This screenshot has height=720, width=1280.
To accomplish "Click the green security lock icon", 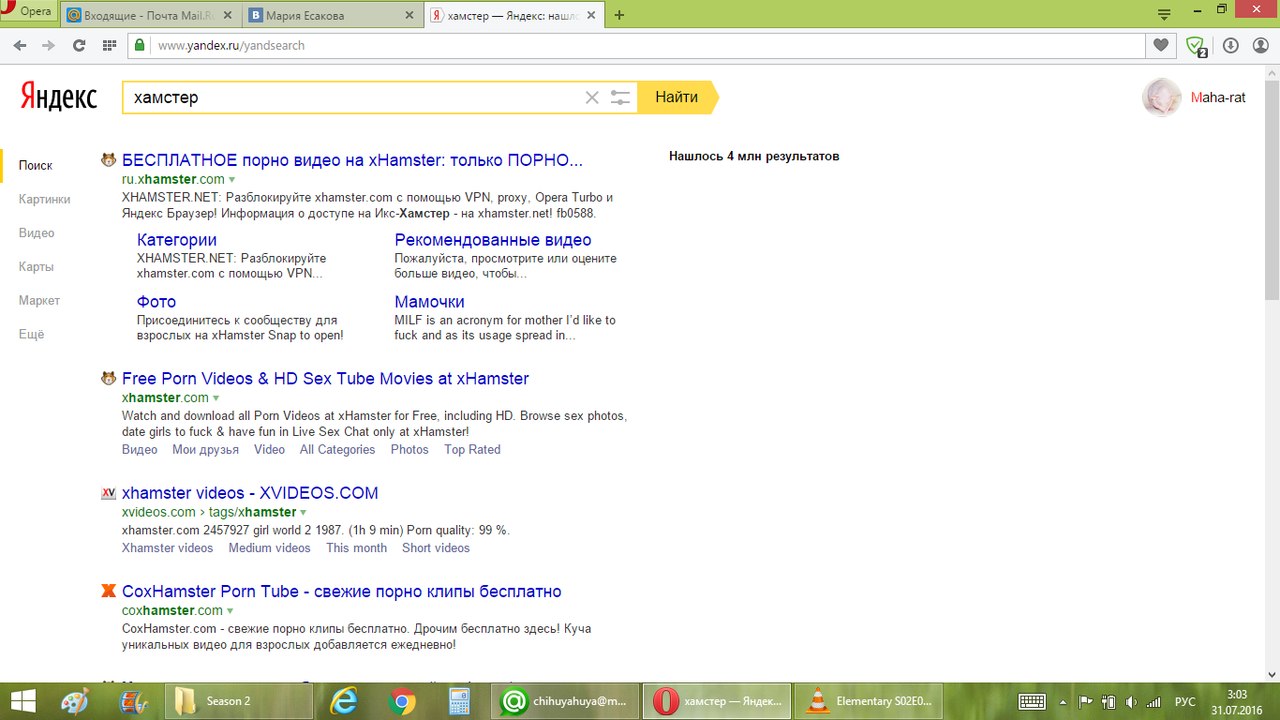I will click(140, 45).
